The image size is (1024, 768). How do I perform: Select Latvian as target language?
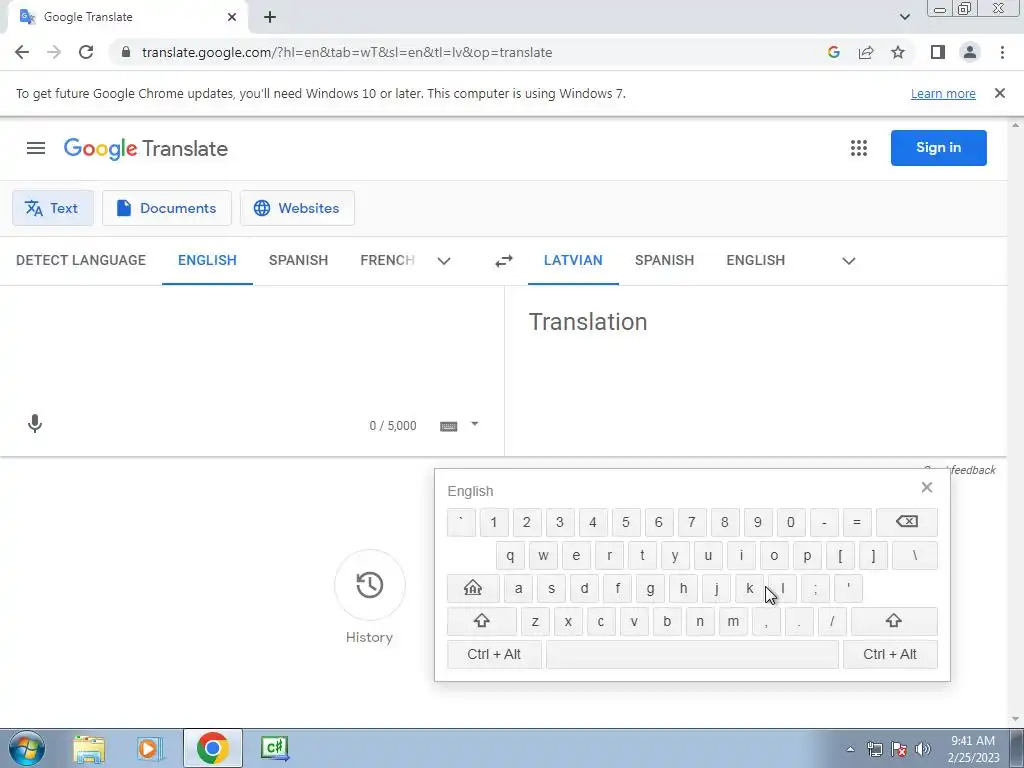pyautogui.click(x=573, y=261)
